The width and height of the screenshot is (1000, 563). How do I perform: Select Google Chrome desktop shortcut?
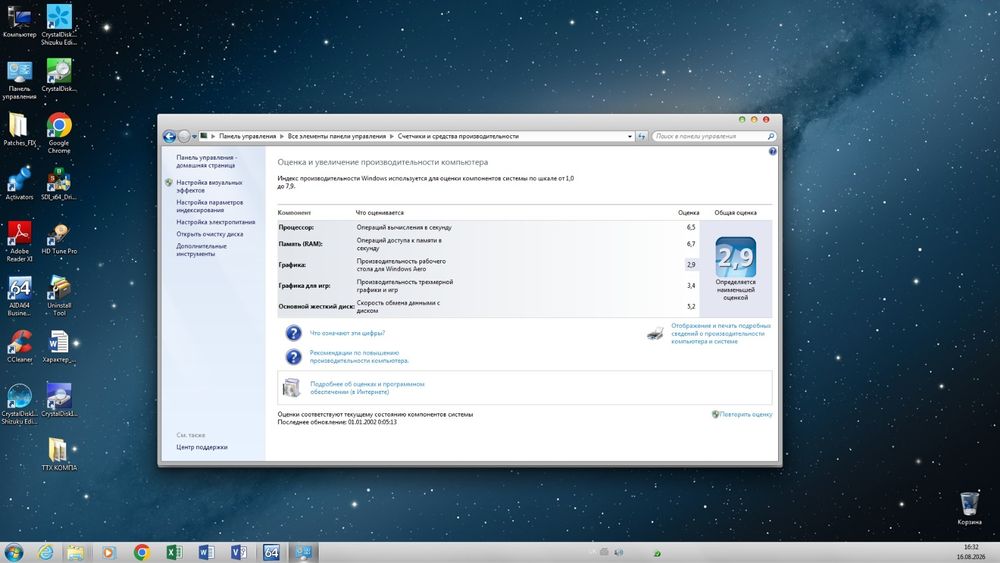[x=59, y=133]
